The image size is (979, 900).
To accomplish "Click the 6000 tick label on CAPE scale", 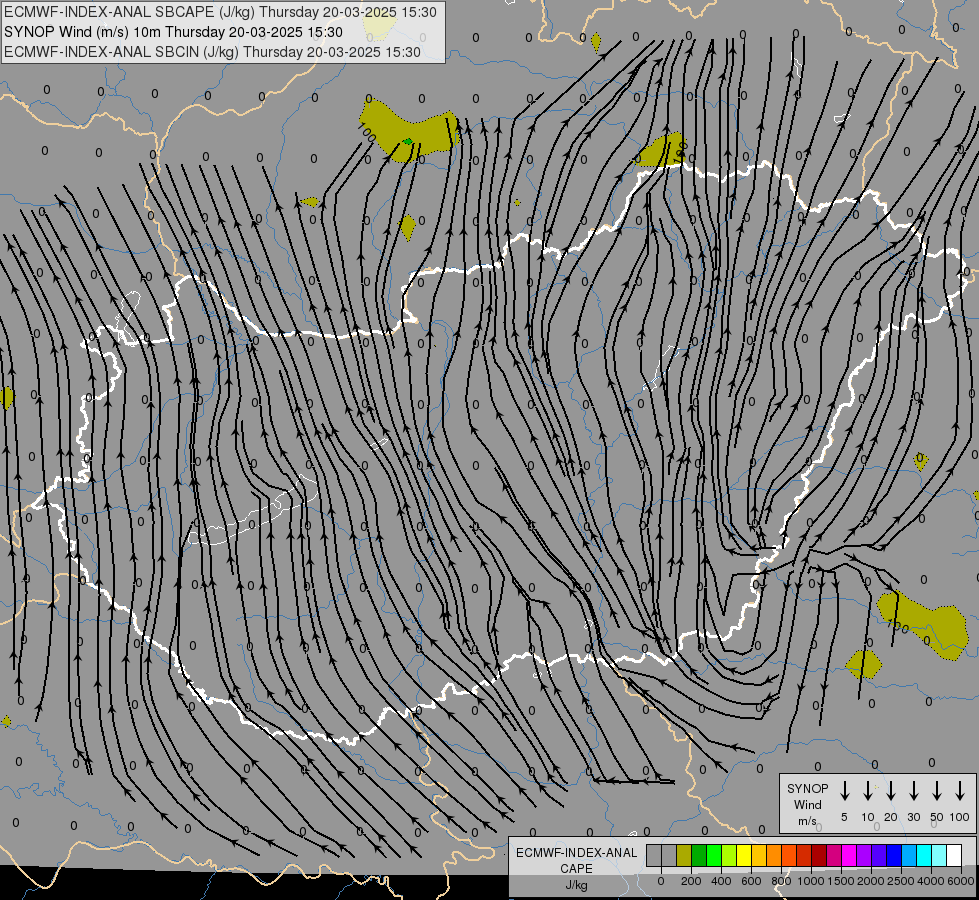I will (961, 881).
